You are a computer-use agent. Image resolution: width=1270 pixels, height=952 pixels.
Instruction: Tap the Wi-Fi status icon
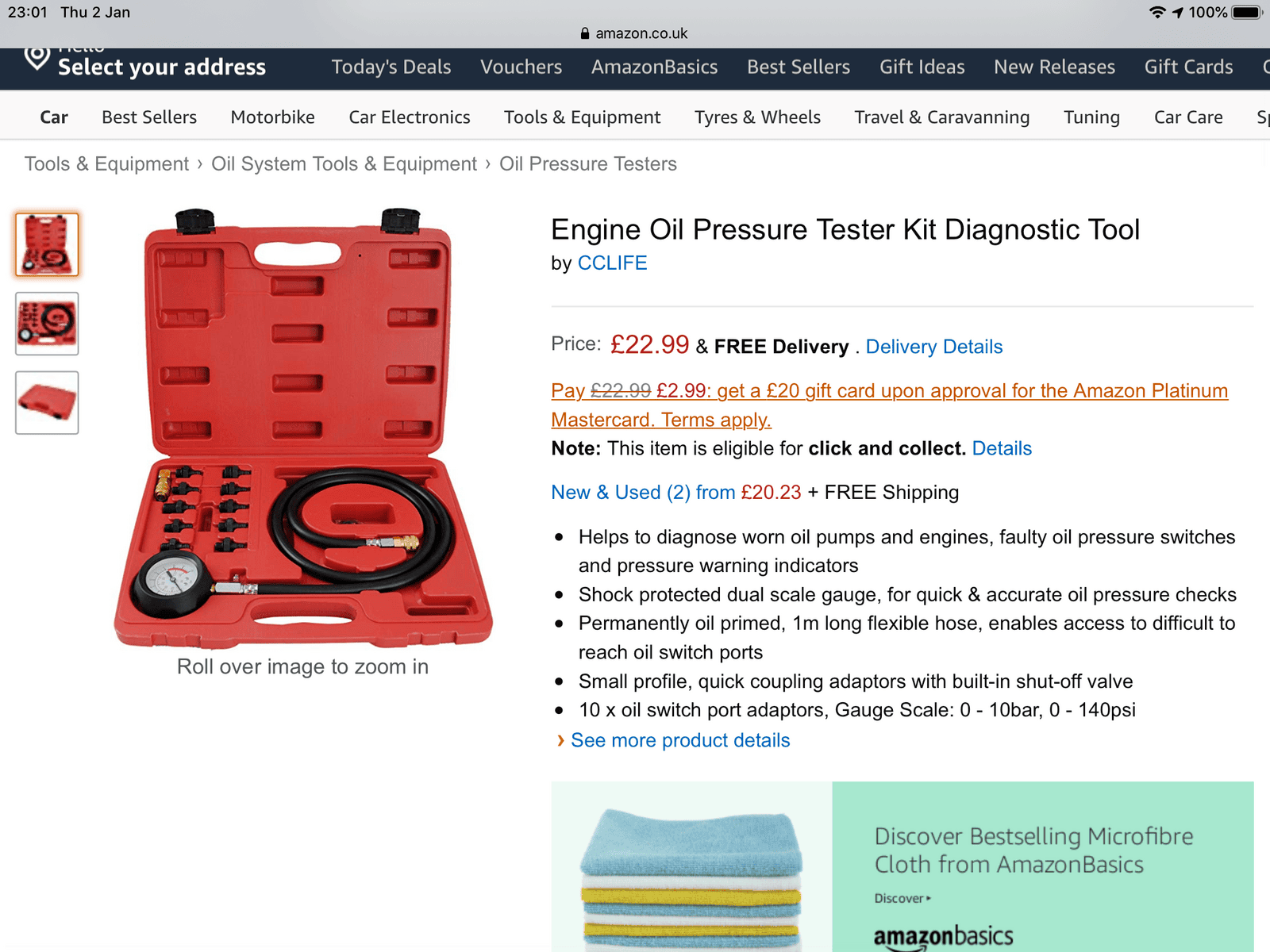1157,12
